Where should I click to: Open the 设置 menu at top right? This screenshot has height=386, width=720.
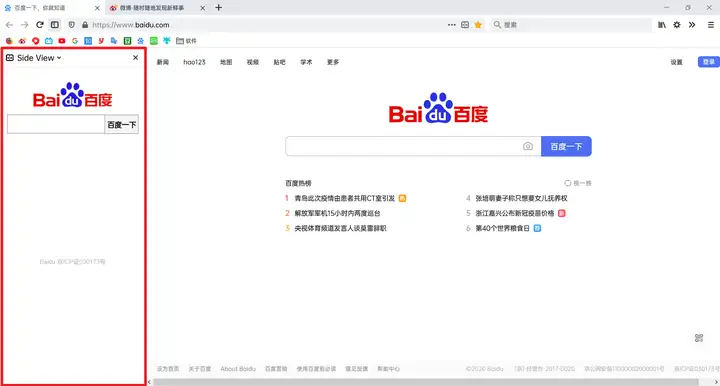(x=676, y=62)
